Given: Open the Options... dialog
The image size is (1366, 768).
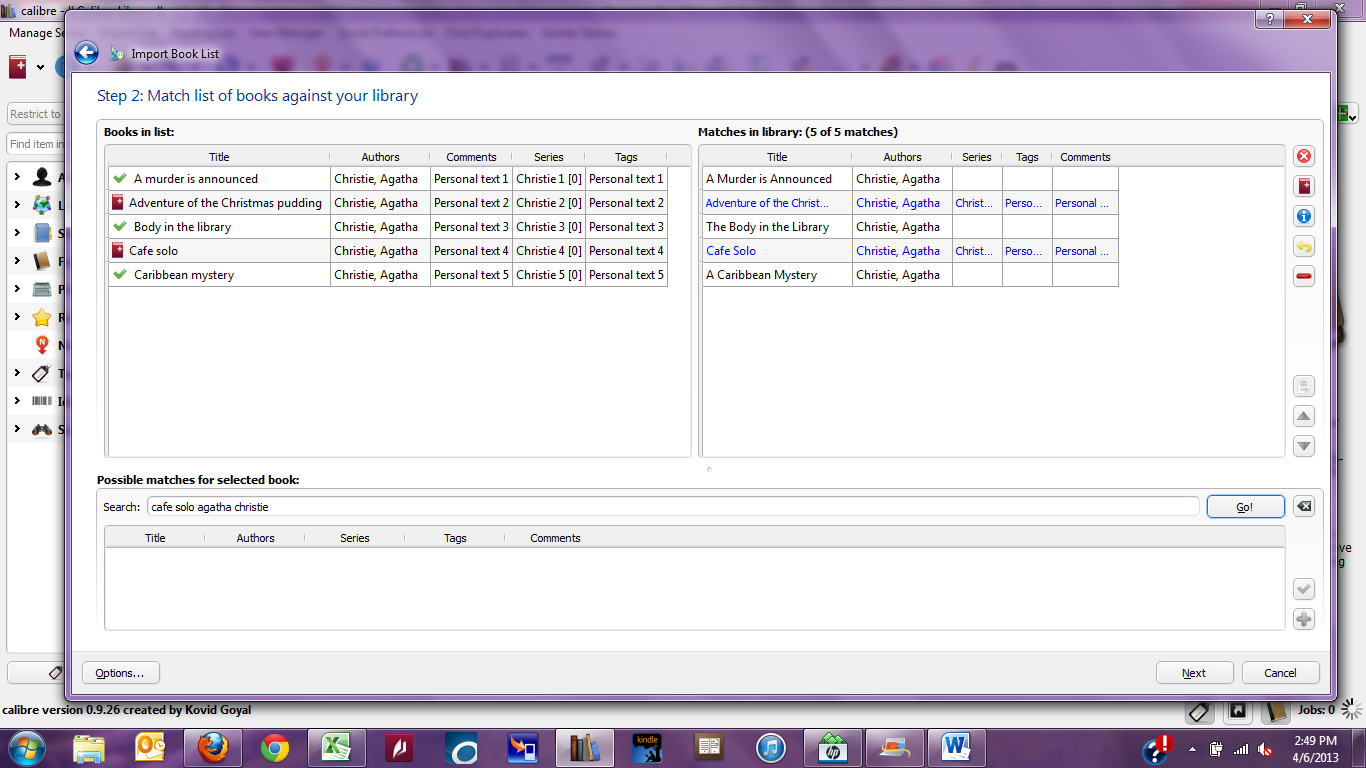Looking at the screenshot, I should [x=120, y=673].
